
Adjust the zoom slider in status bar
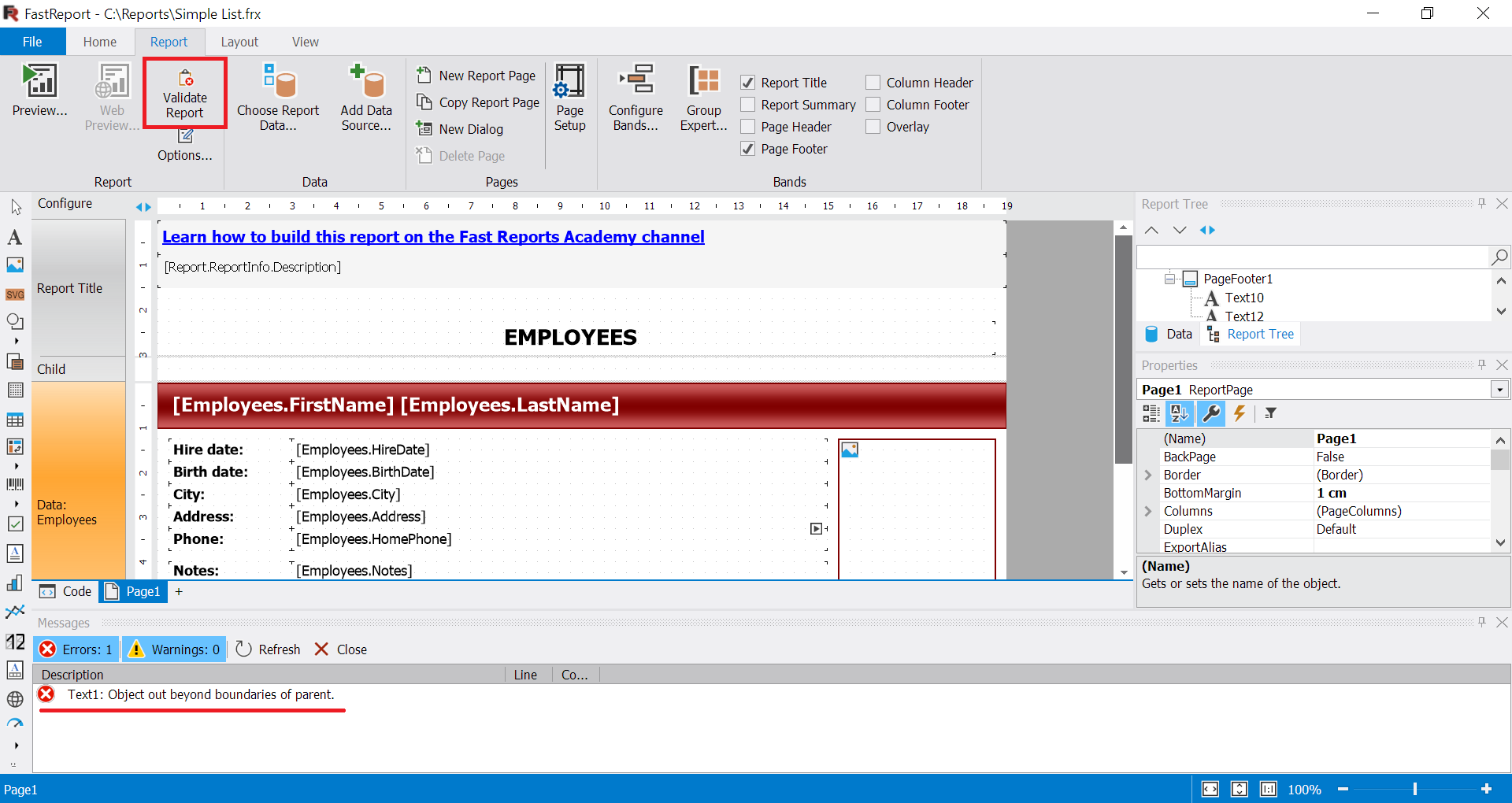[x=1415, y=789]
